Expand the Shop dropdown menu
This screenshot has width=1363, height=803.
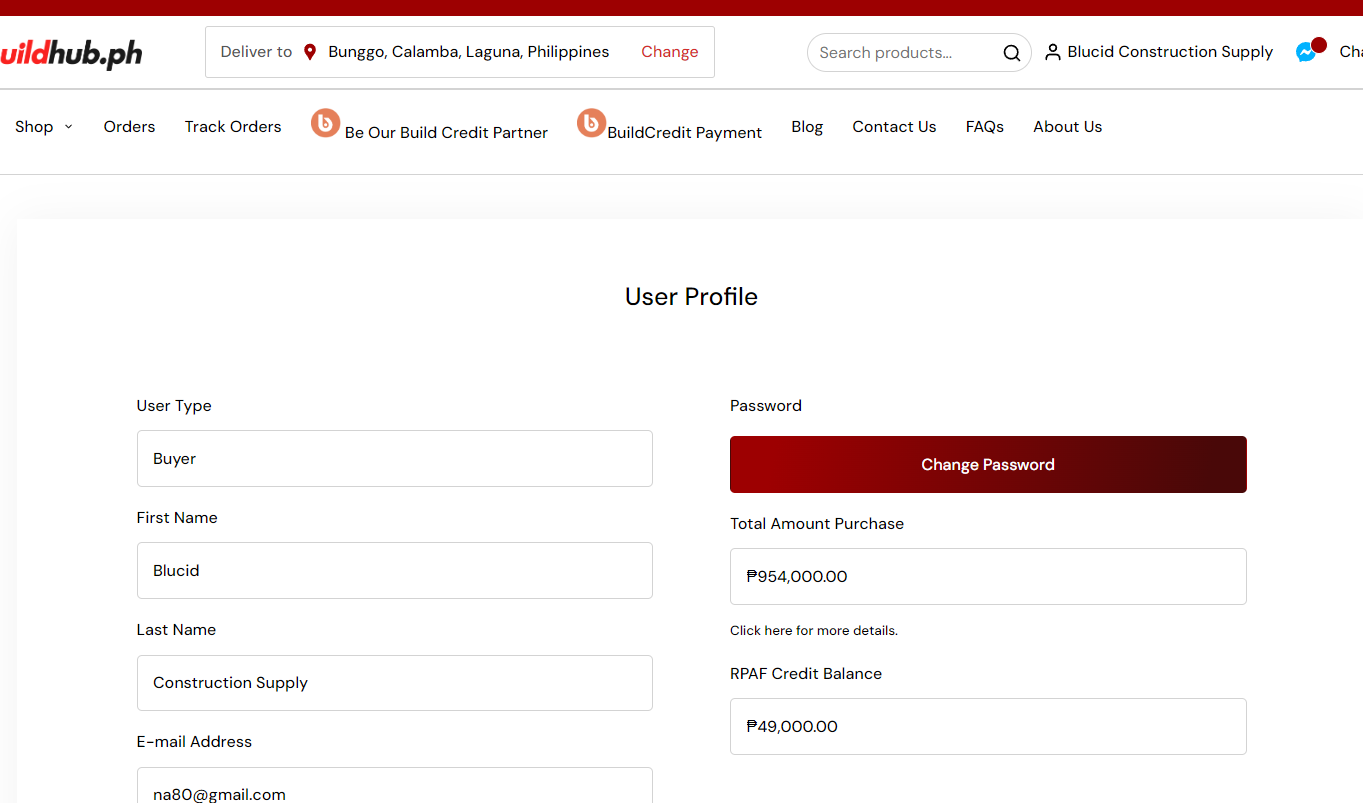click(x=44, y=127)
